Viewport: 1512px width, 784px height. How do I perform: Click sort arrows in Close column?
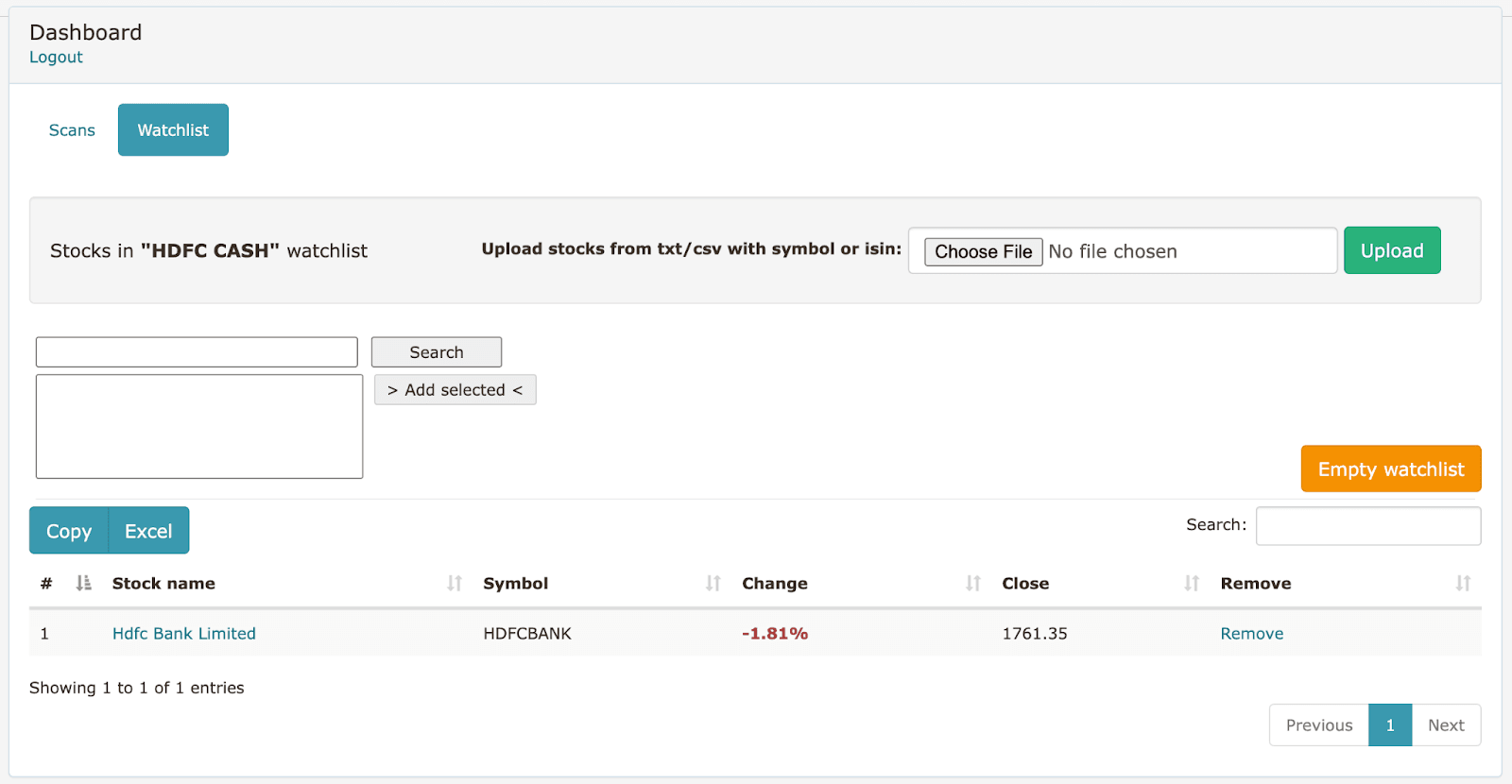click(x=1192, y=584)
